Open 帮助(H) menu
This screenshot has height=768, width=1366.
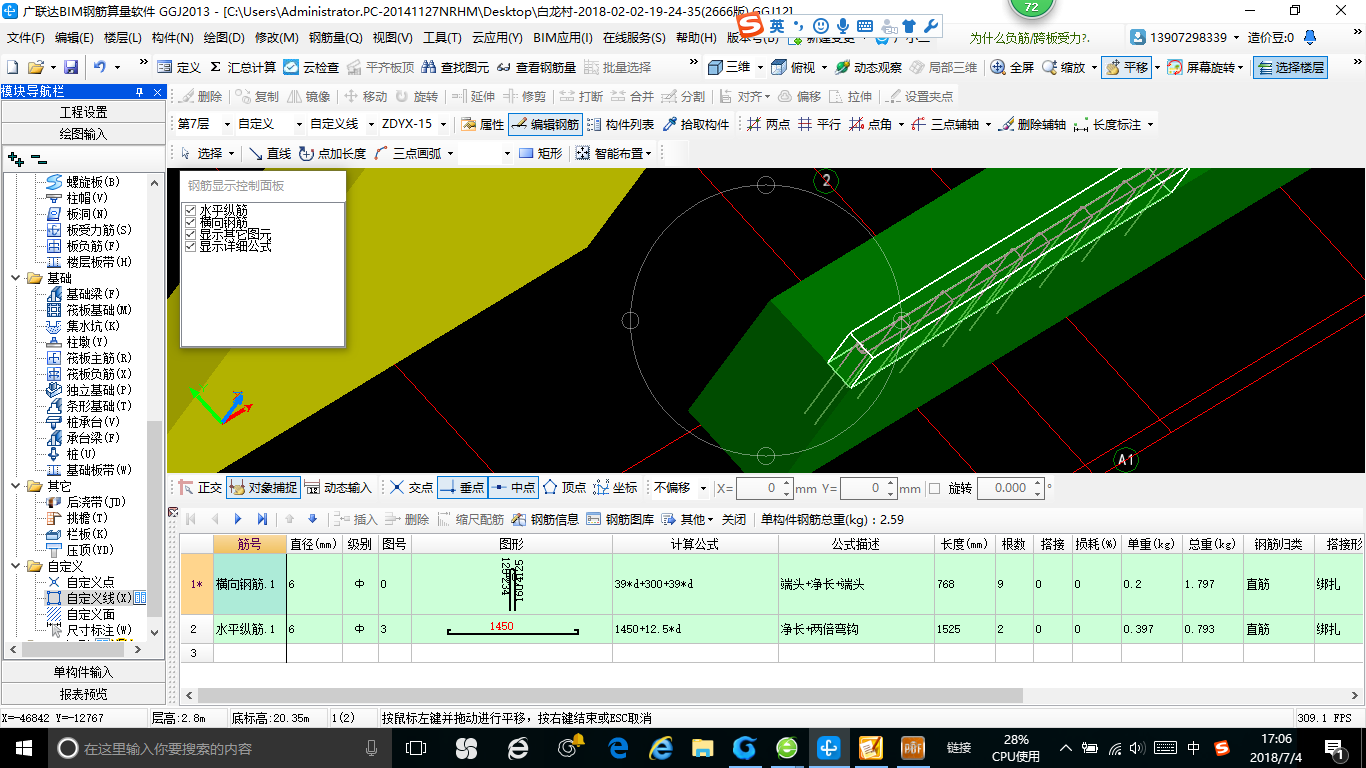click(x=697, y=38)
